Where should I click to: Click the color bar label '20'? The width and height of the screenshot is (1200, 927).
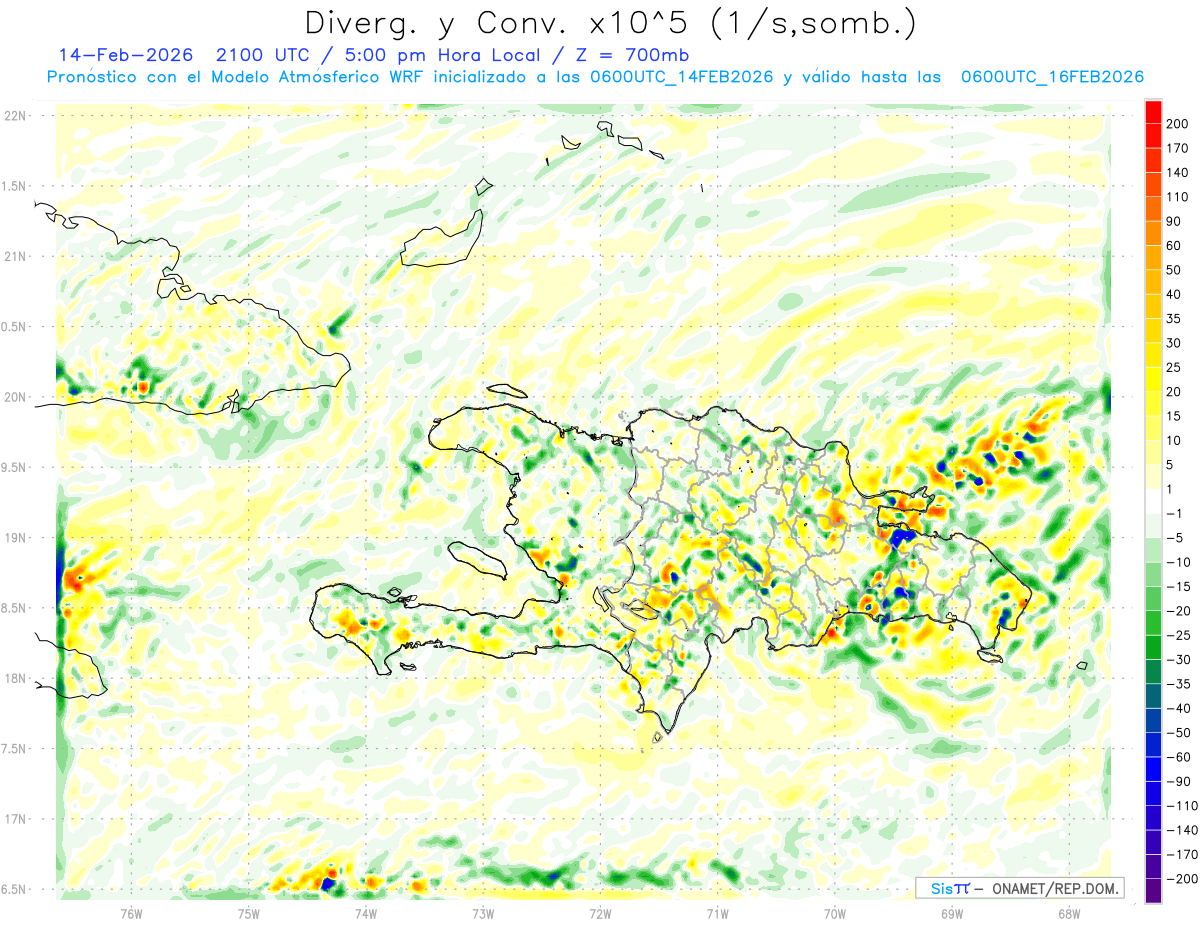(x=1174, y=392)
